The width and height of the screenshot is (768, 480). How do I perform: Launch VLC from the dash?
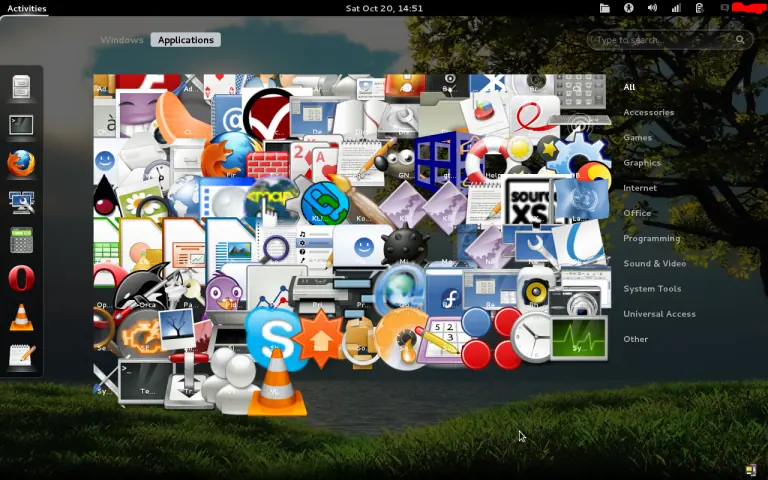click(x=22, y=317)
